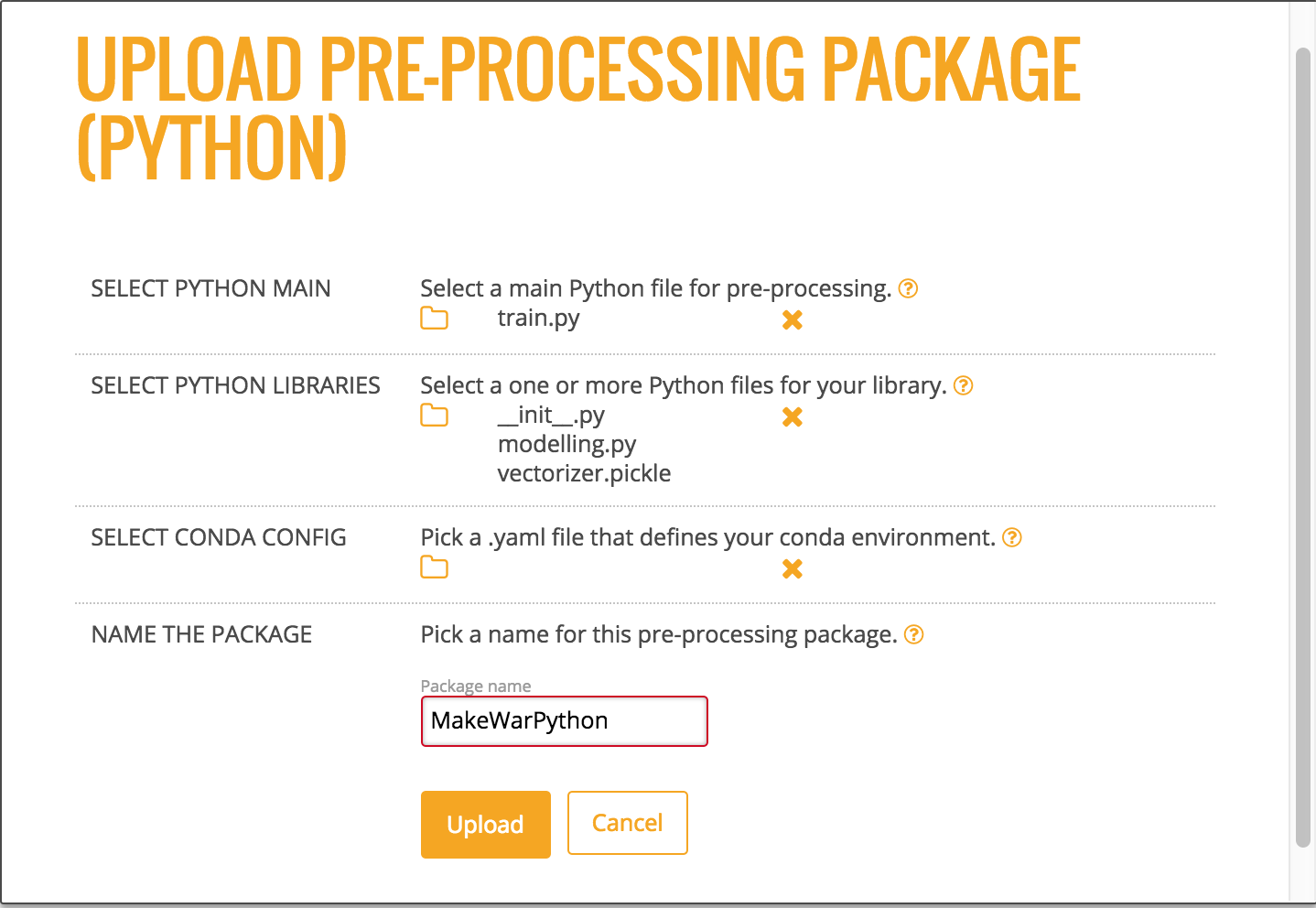Show help for Python libraries selection
This screenshot has height=908, width=1316.
(x=963, y=385)
